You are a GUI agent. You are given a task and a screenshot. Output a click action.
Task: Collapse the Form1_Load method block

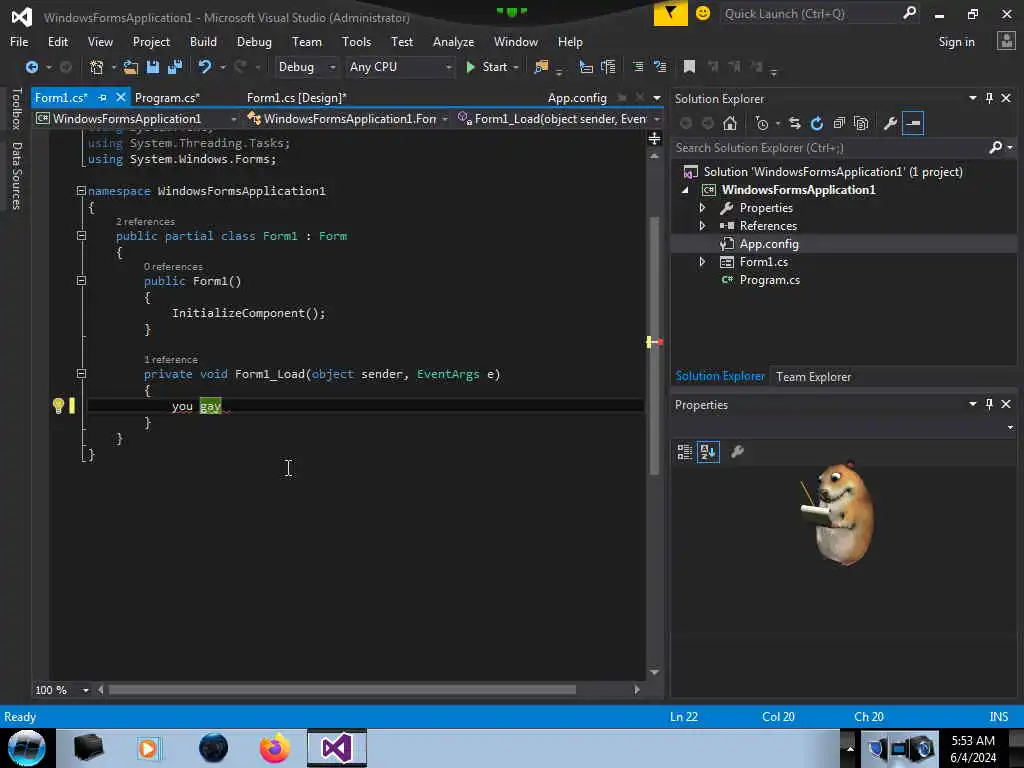81,374
